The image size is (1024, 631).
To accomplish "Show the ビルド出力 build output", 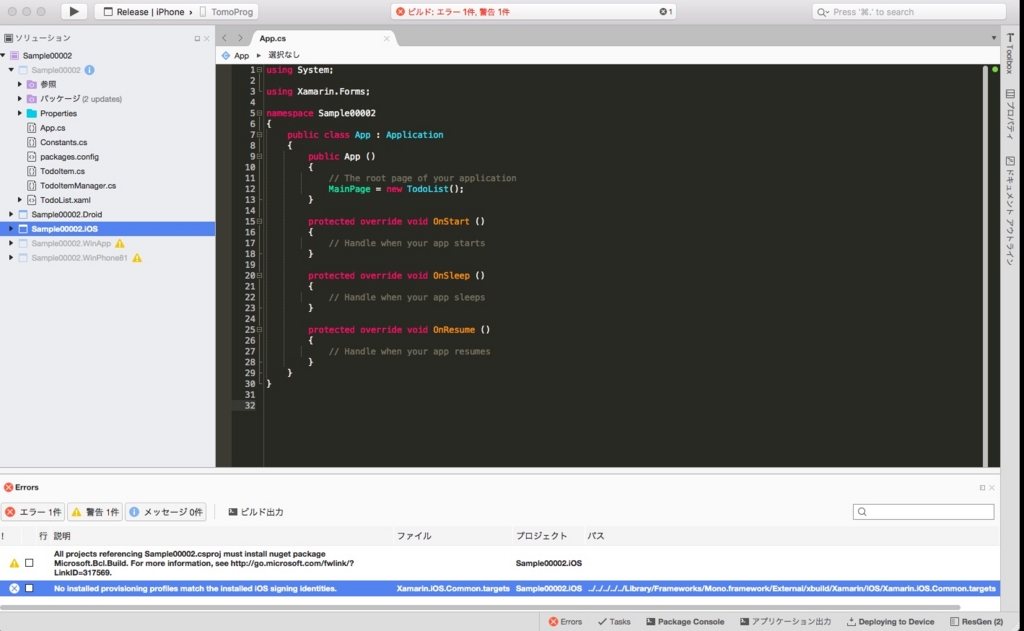I will [255, 512].
